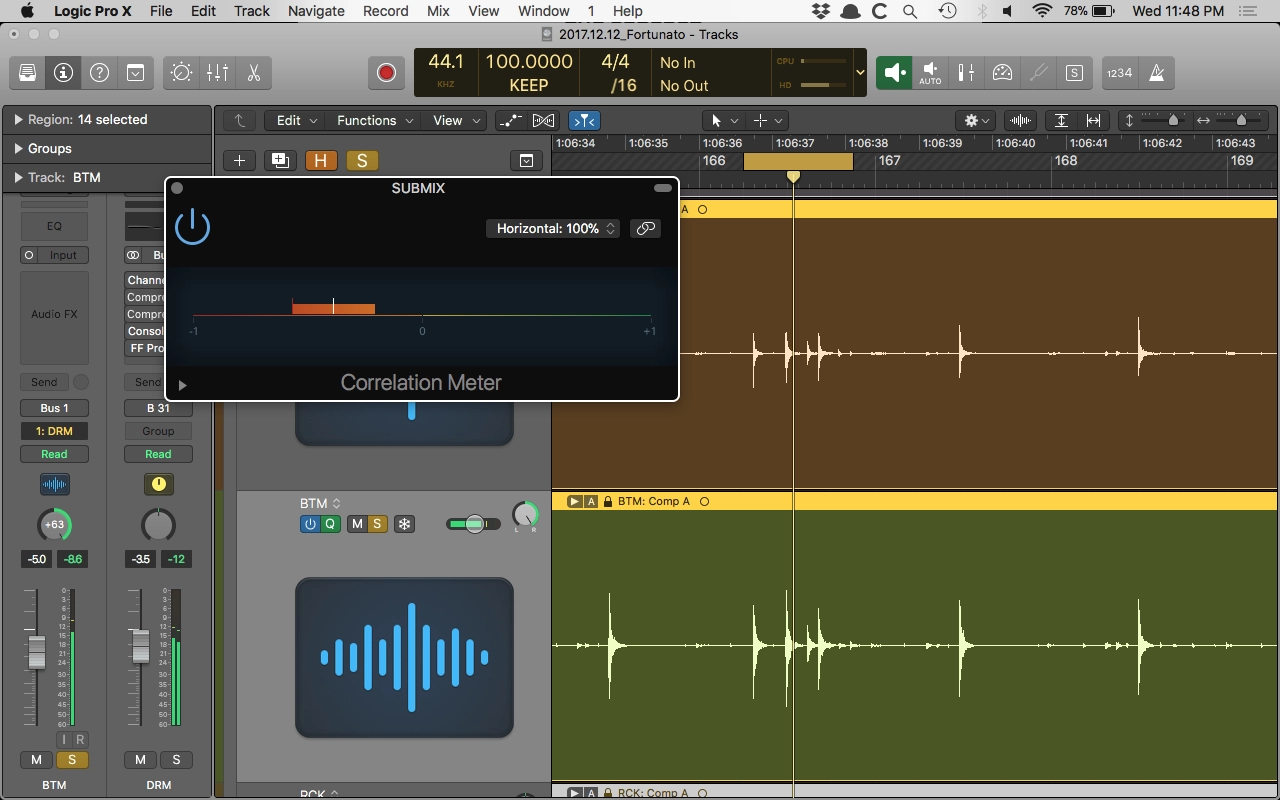Open Smart Controls
1280x800 pixels.
point(181,73)
